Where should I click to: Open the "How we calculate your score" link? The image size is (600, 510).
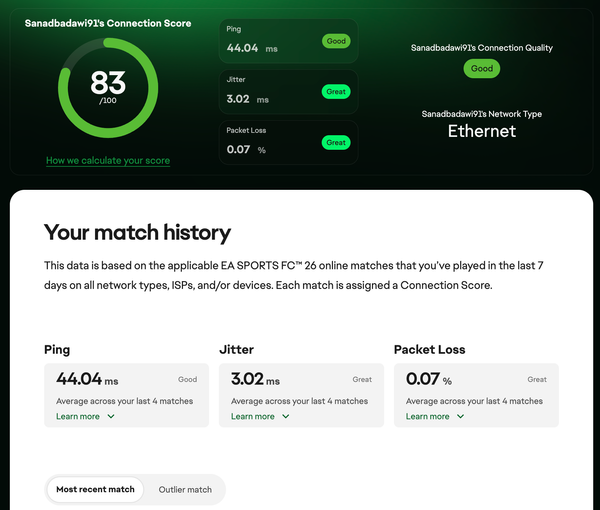coord(108,161)
